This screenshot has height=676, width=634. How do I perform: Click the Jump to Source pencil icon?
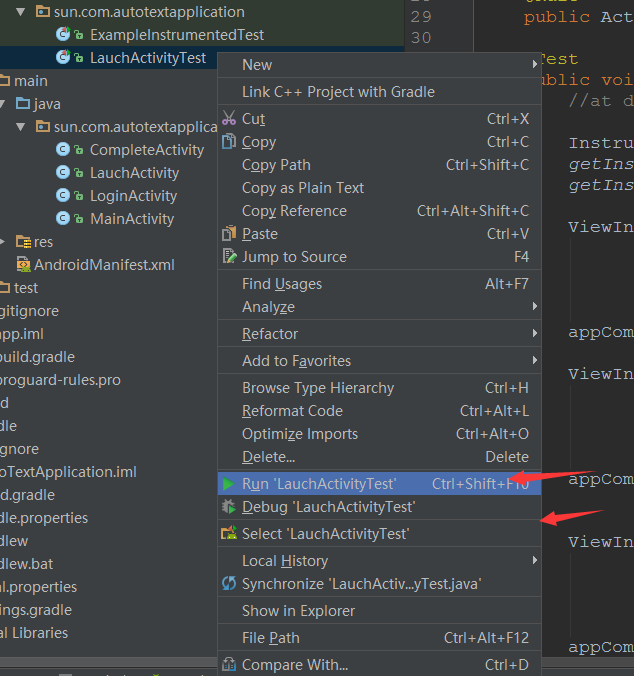229,256
